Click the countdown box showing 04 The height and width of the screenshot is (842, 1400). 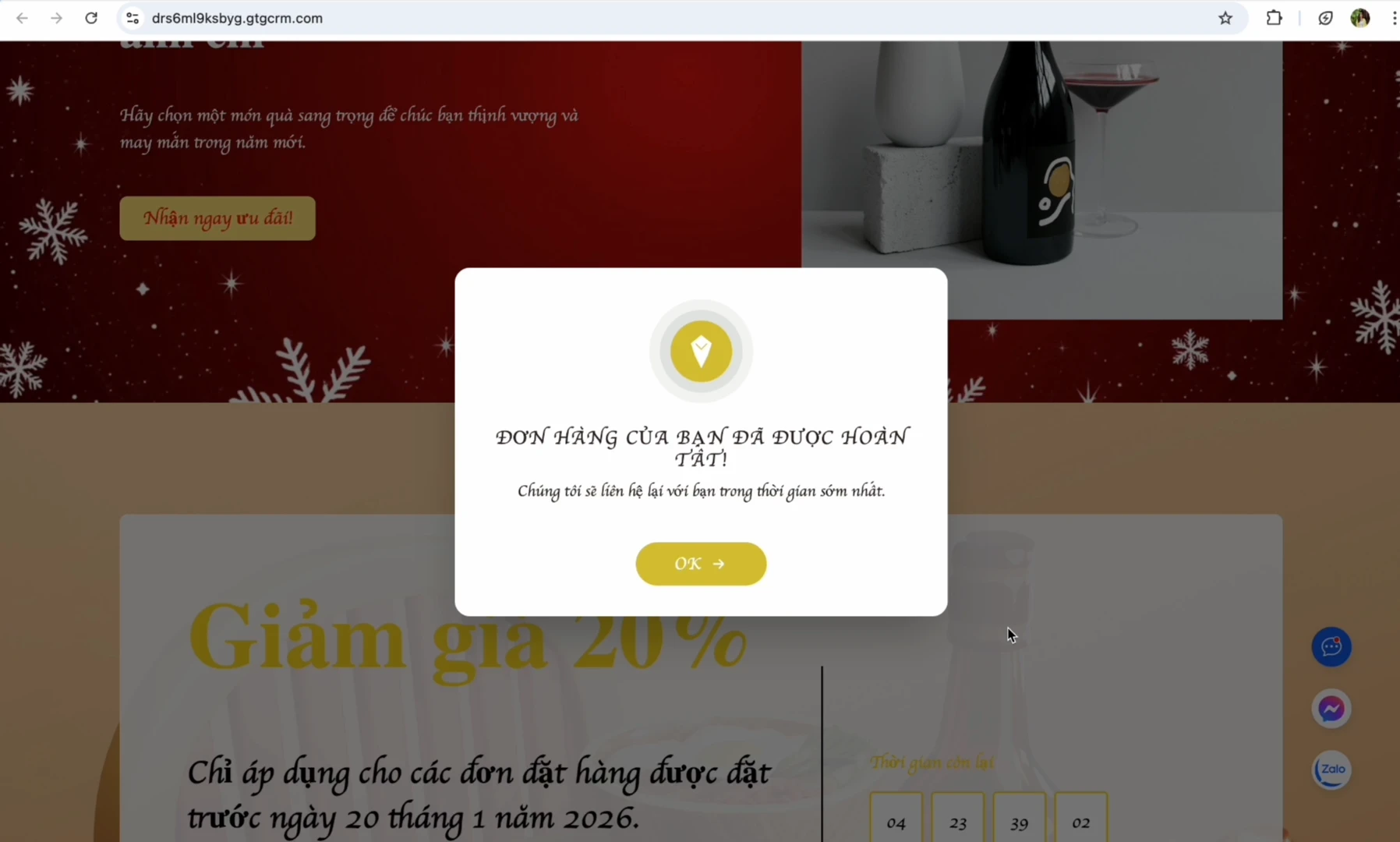click(x=896, y=819)
